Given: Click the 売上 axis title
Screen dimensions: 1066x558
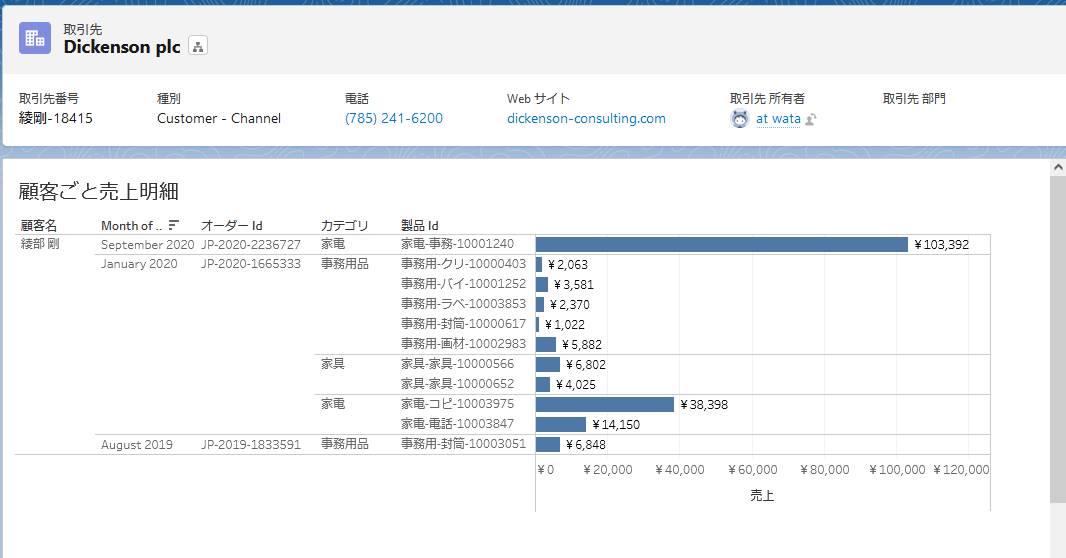Looking at the screenshot, I should coord(762,495).
